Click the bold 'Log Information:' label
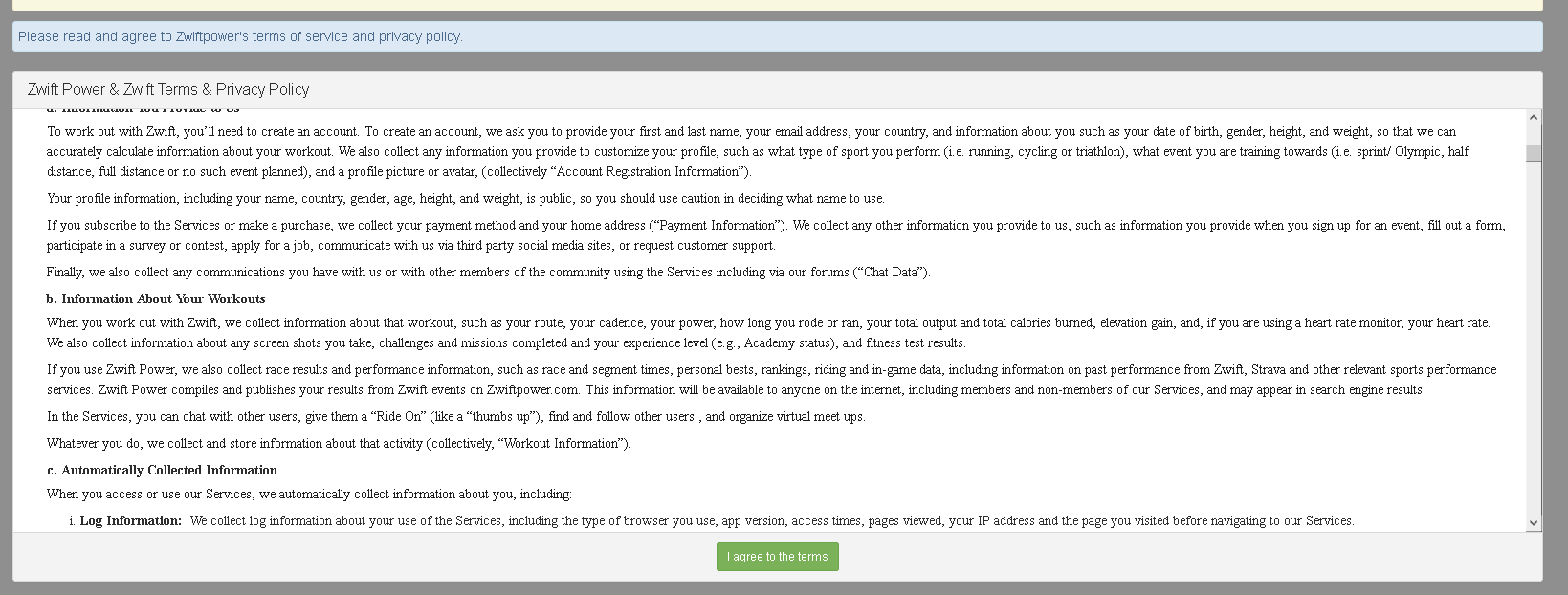This screenshot has height=595, width=1568. coord(130,521)
